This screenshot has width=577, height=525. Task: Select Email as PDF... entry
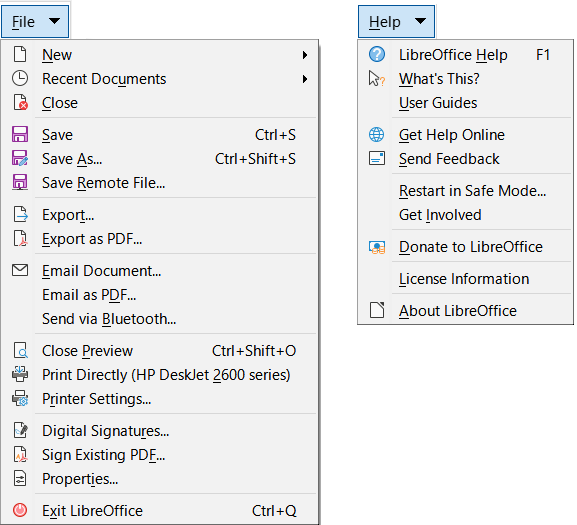pyautogui.click(x=159, y=294)
